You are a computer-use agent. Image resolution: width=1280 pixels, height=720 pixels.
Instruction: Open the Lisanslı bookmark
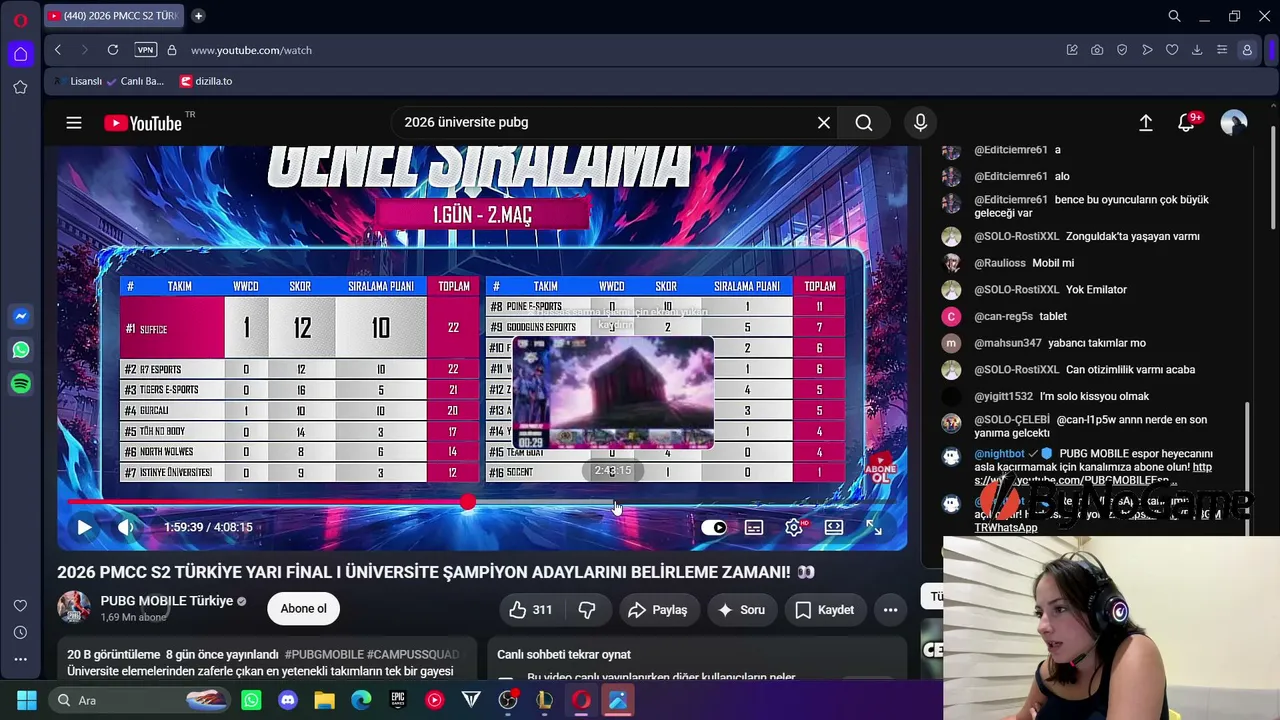point(78,81)
